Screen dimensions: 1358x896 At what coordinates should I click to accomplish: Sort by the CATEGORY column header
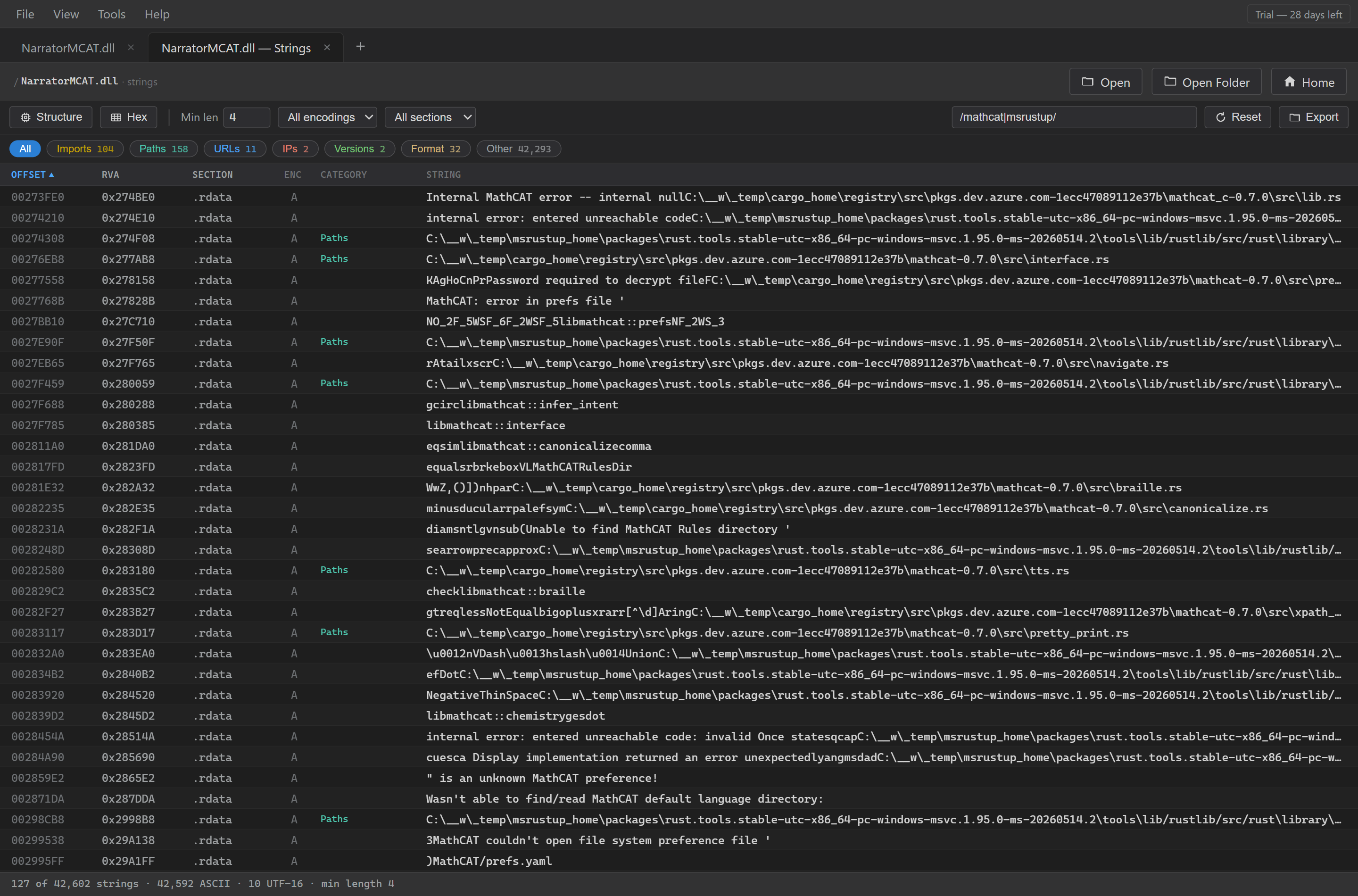tap(343, 174)
